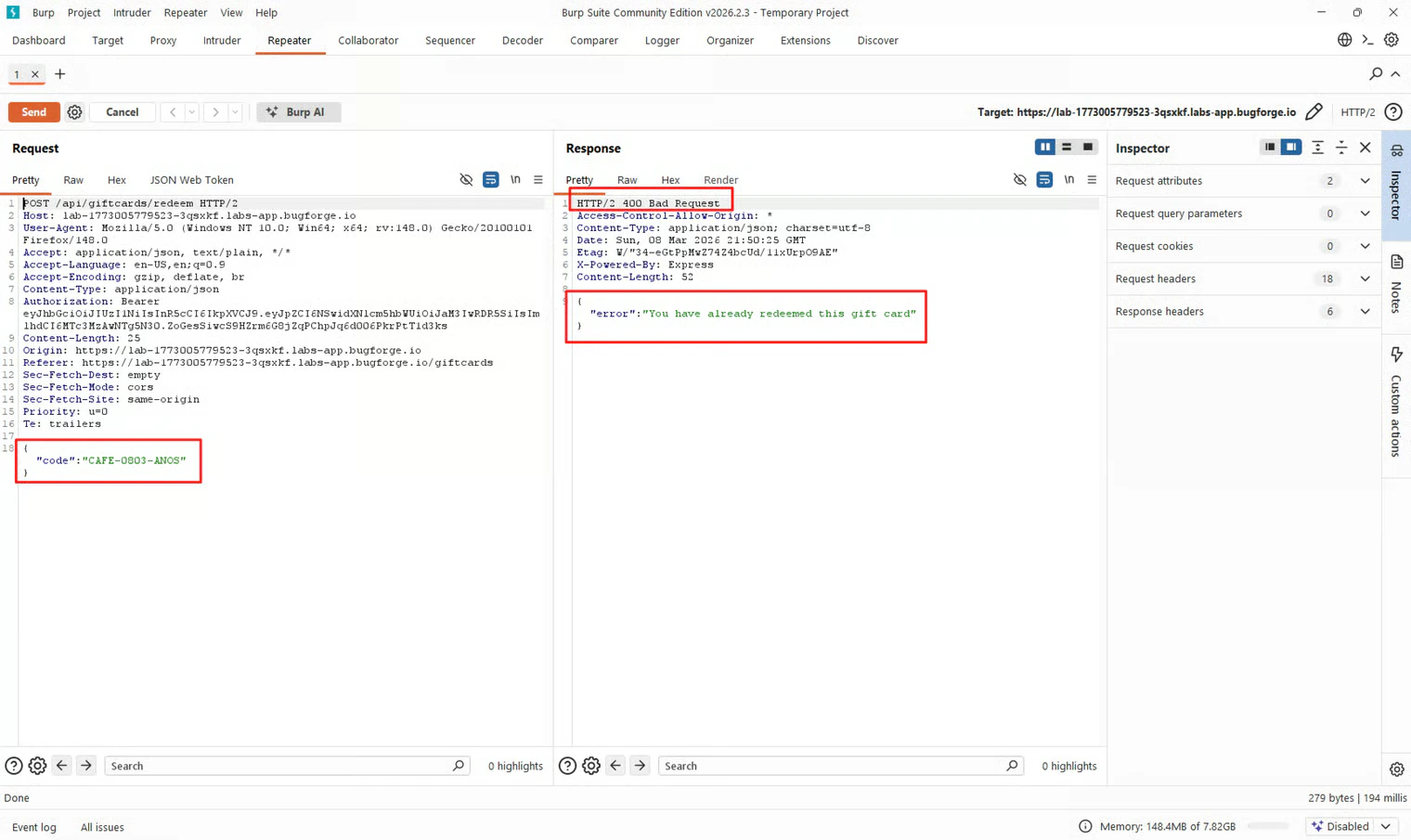This screenshot has height=840, width=1411.
Task: Open the Inspector side panel tab
Action: coord(1396,184)
